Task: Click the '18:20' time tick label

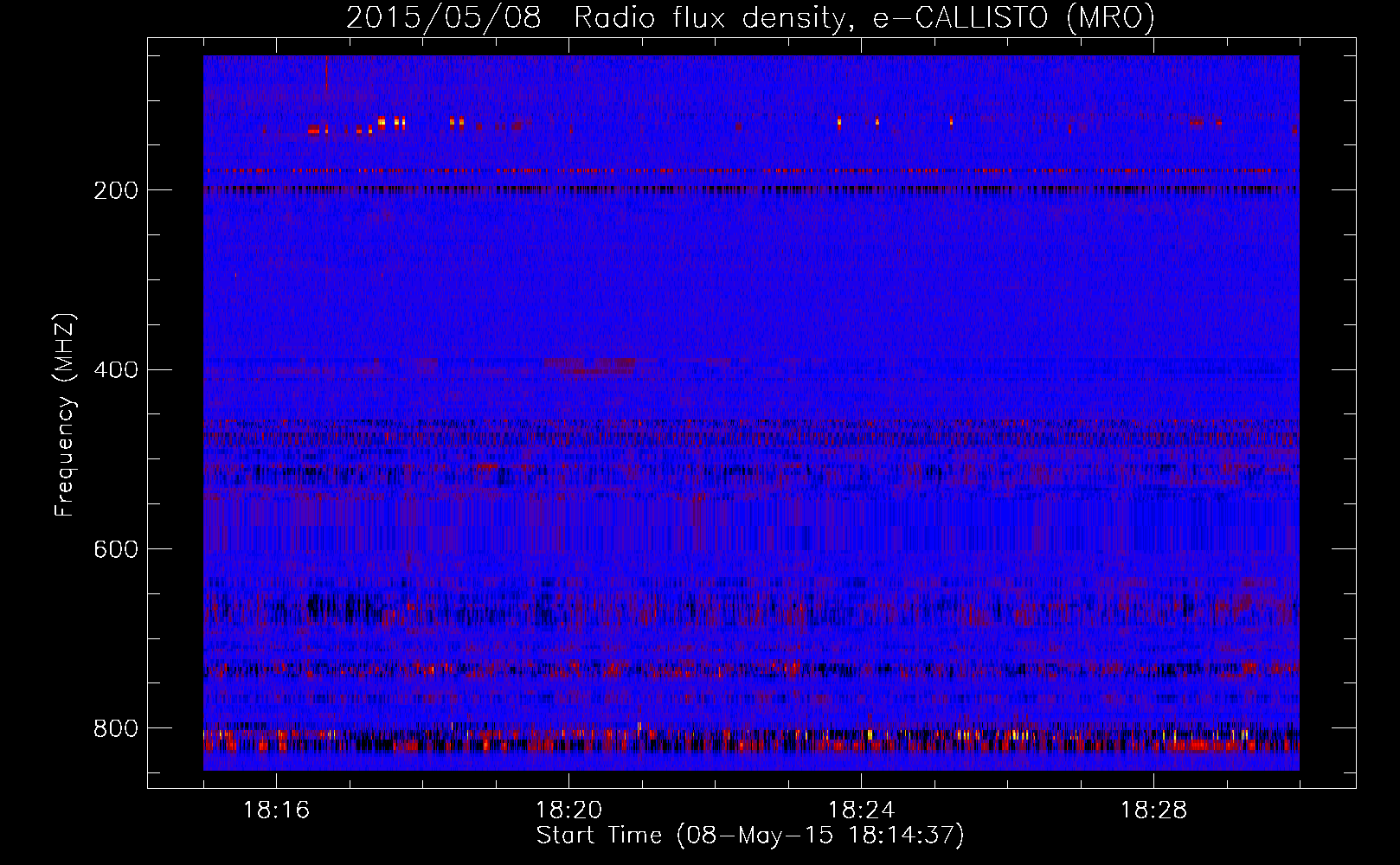Action: [x=568, y=810]
